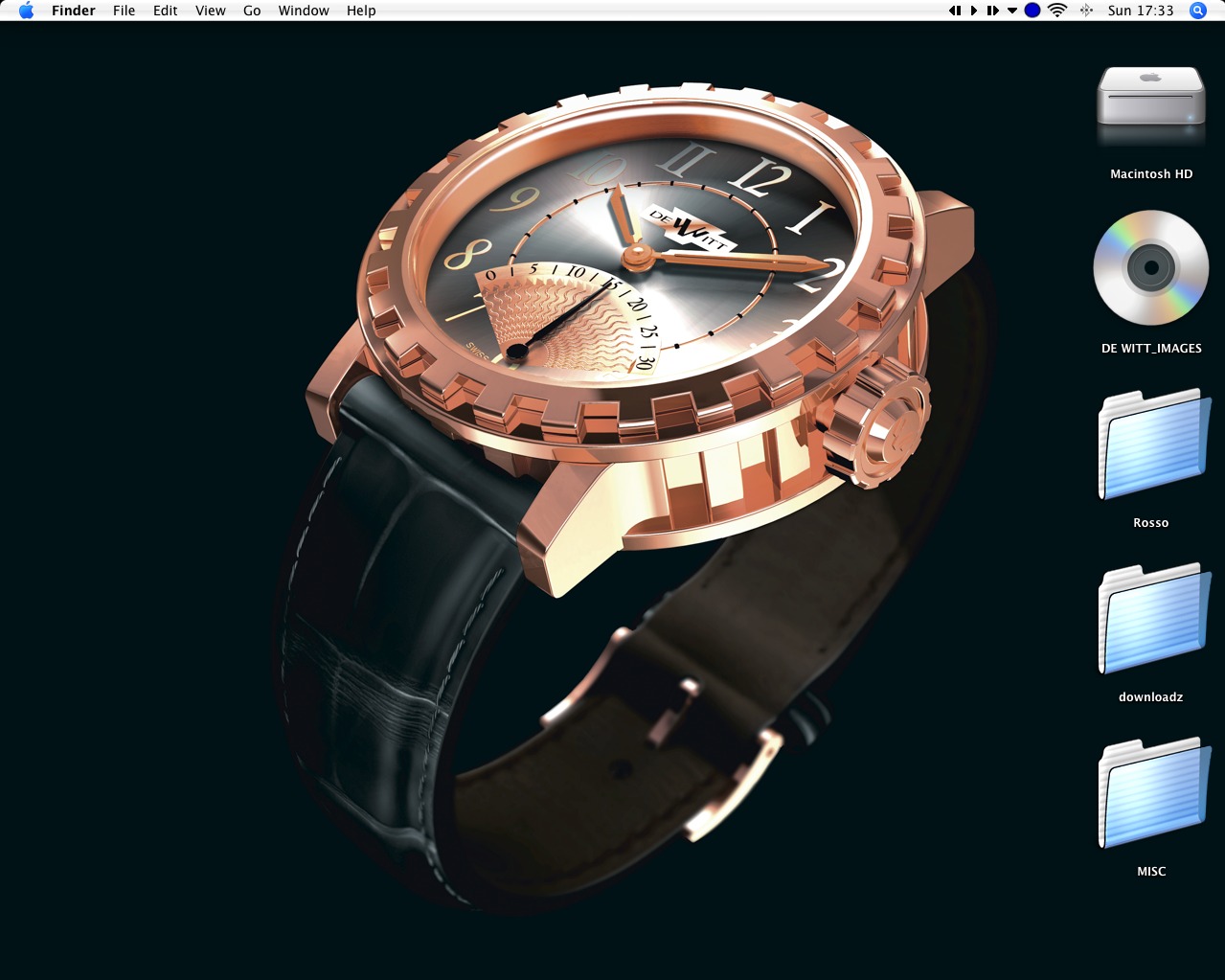
Task: Open the AirPort Wi-Fi status menu
Action: point(1057,11)
